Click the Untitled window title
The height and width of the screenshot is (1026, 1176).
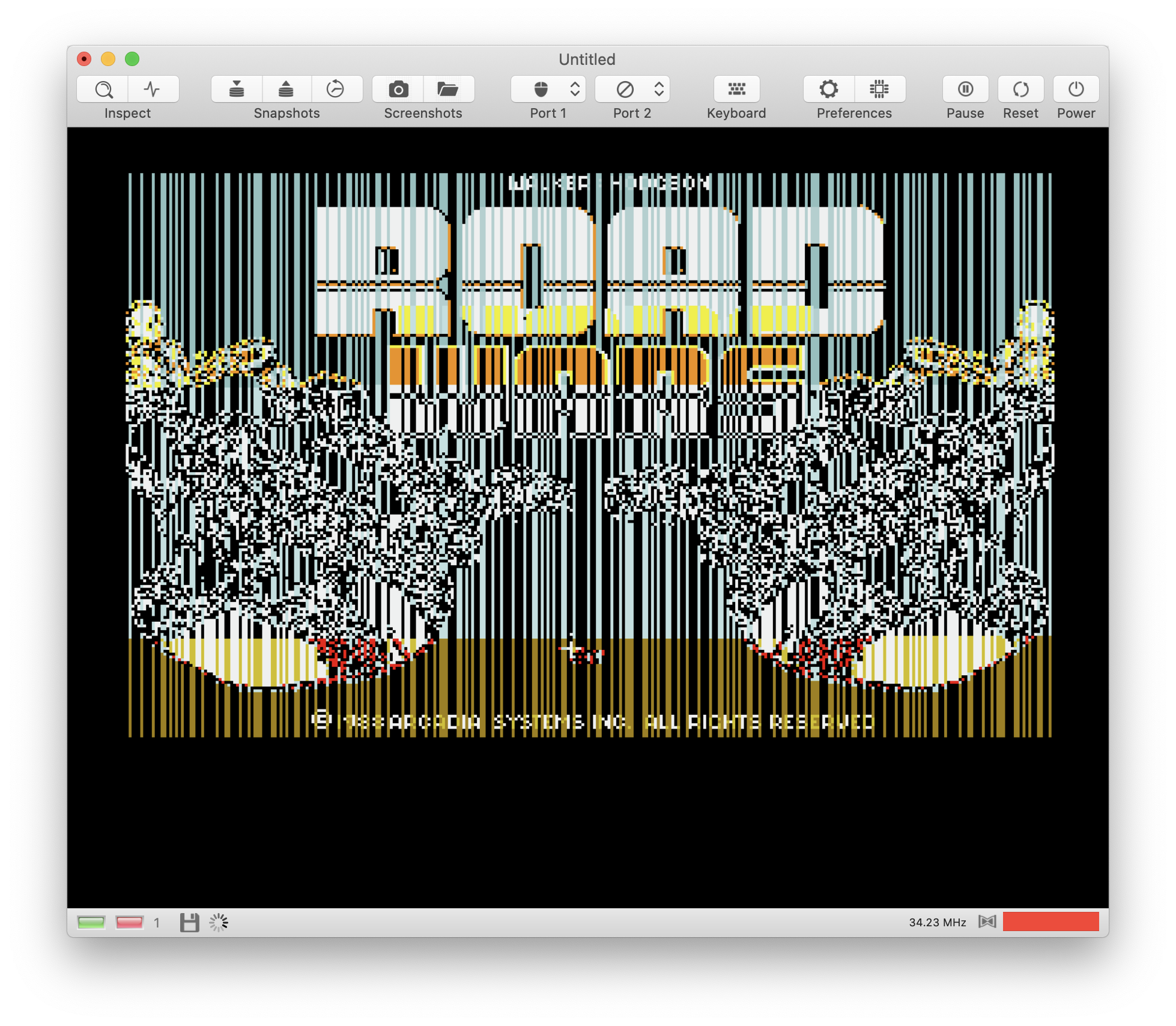(x=587, y=59)
